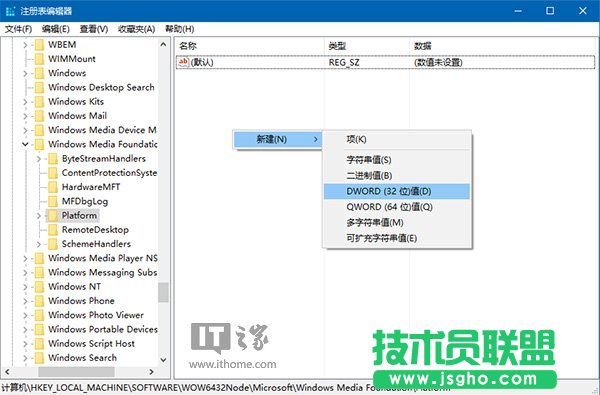This screenshot has height=395, width=600.
Task: Click the 名称 column header
Action: tap(250, 46)
